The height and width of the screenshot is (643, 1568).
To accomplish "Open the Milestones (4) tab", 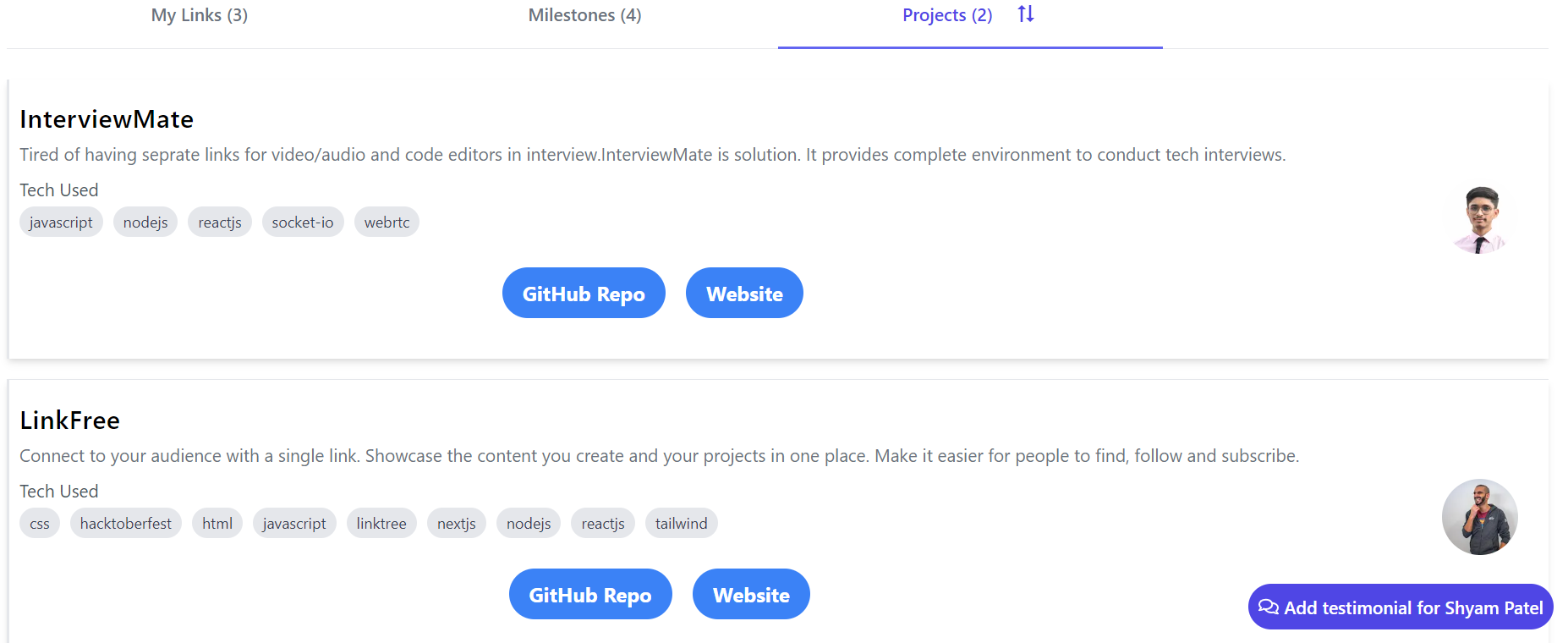I will [x=584, y=15].
